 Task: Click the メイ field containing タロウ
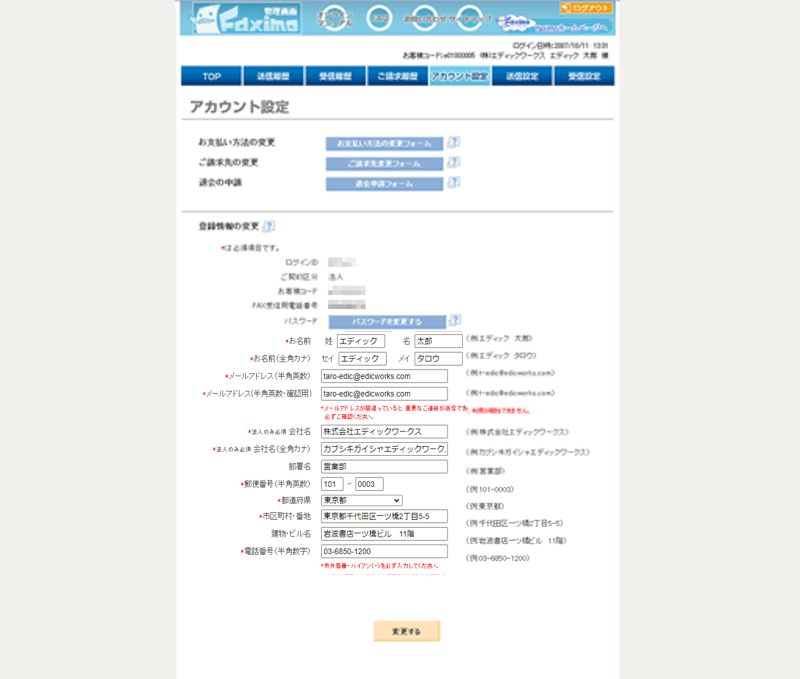438,359
